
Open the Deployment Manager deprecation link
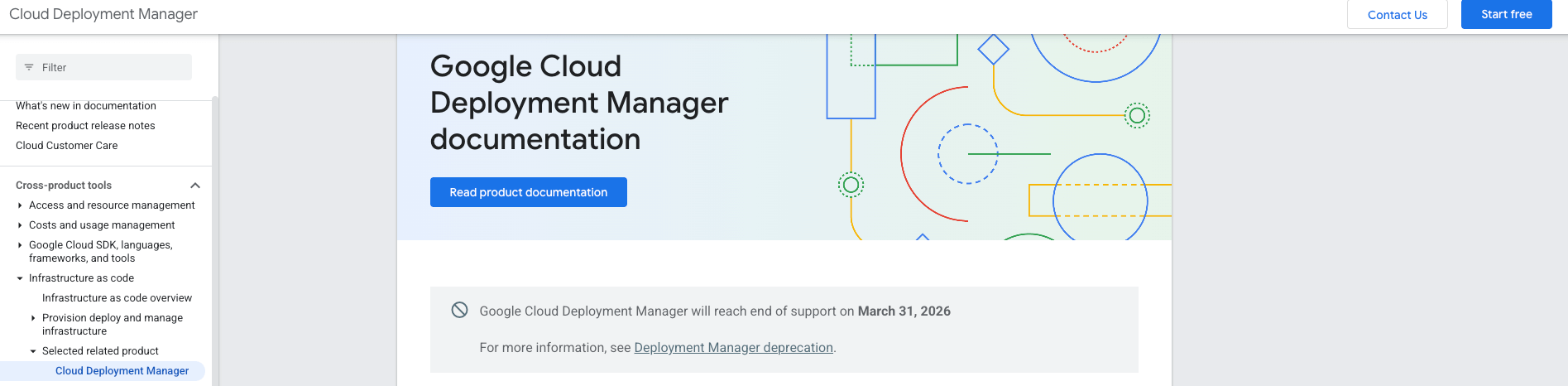pos(734,348)
